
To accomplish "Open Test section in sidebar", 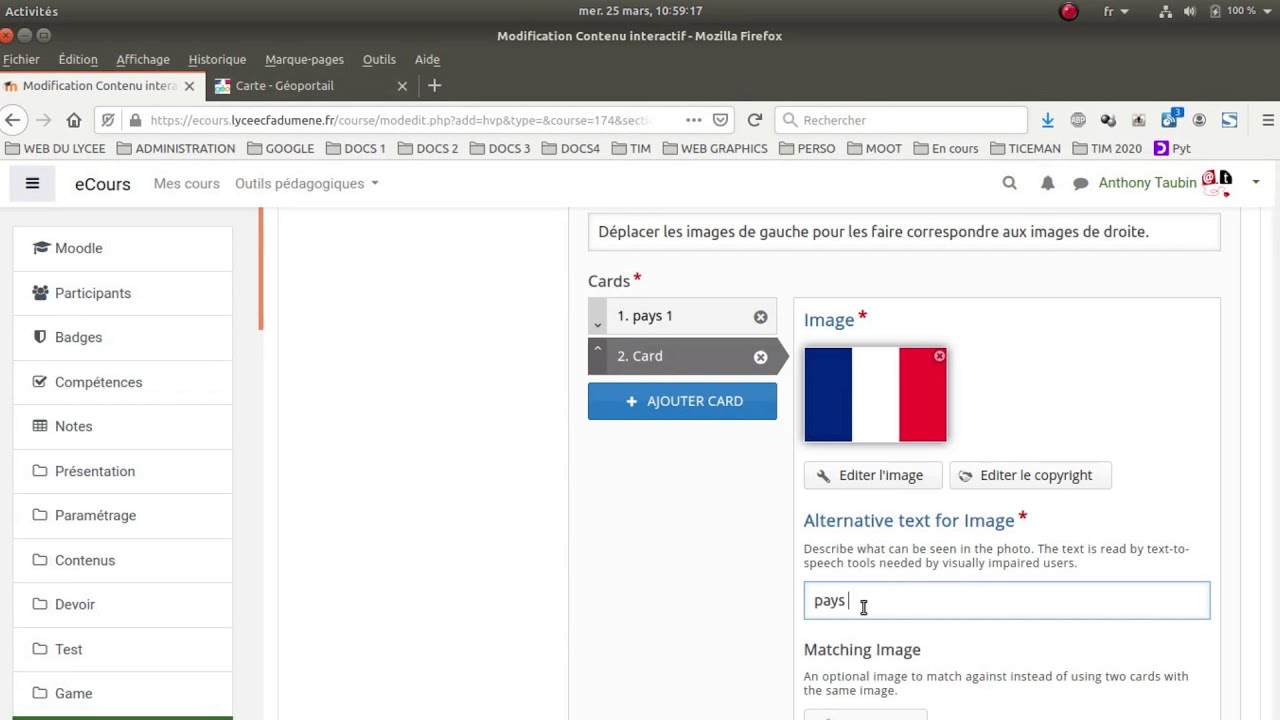I will (x=122, y=649).
